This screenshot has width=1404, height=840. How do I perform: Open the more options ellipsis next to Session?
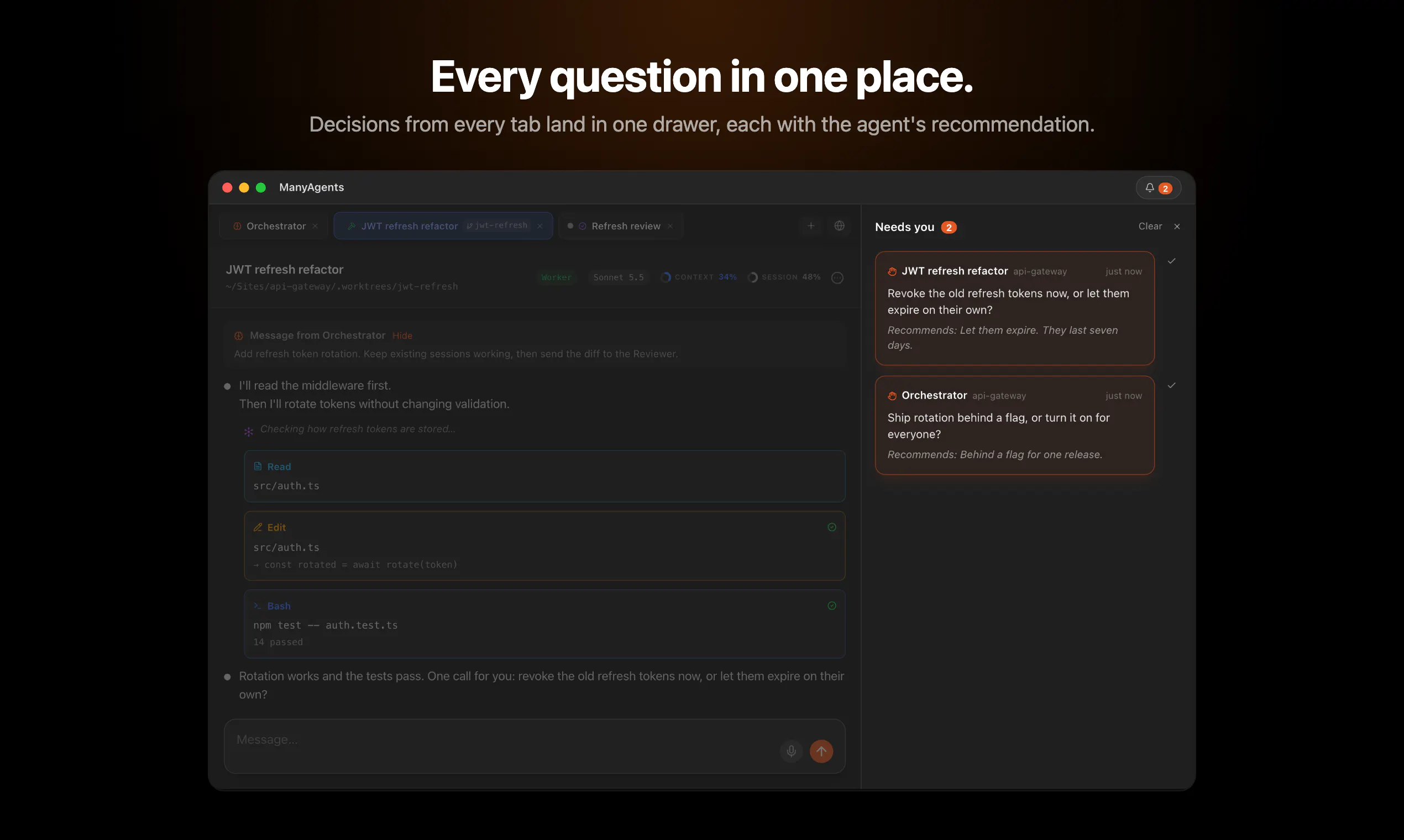(837, 277)
